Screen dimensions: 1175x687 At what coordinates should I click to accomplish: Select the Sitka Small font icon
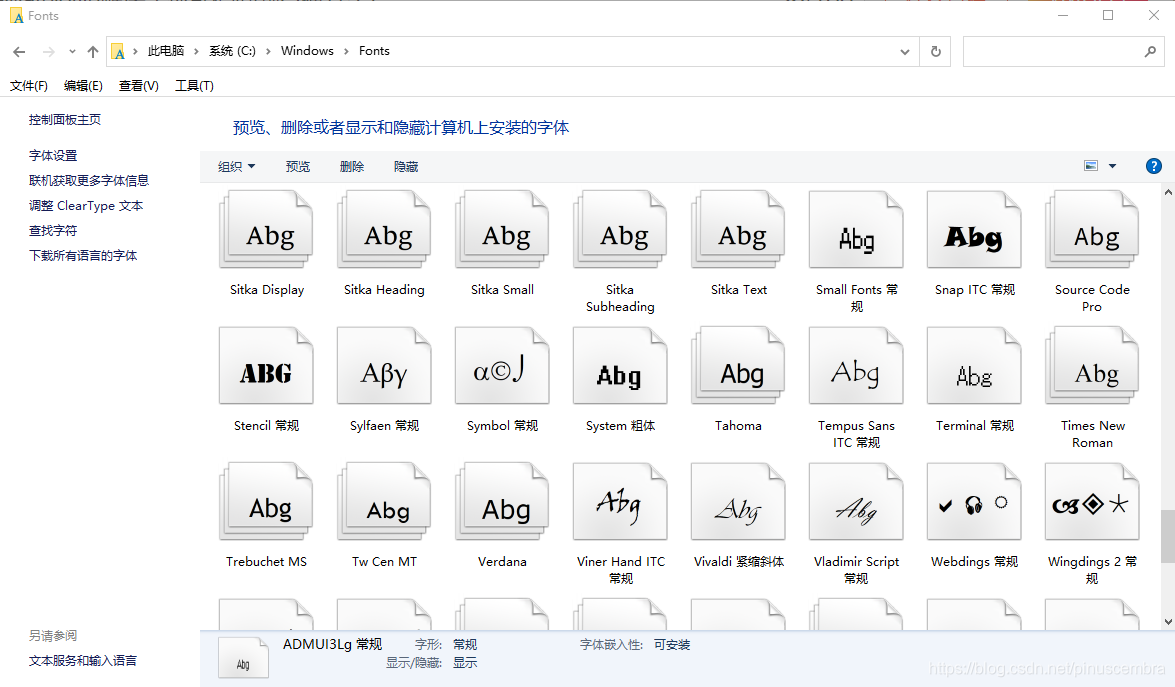[x=502, y=229]
